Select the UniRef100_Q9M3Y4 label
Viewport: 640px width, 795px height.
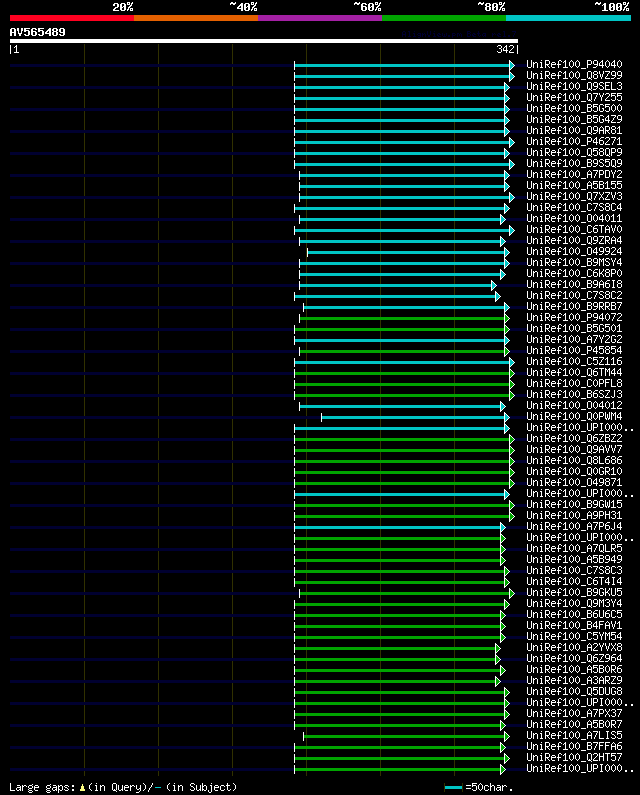pos(574,603)
